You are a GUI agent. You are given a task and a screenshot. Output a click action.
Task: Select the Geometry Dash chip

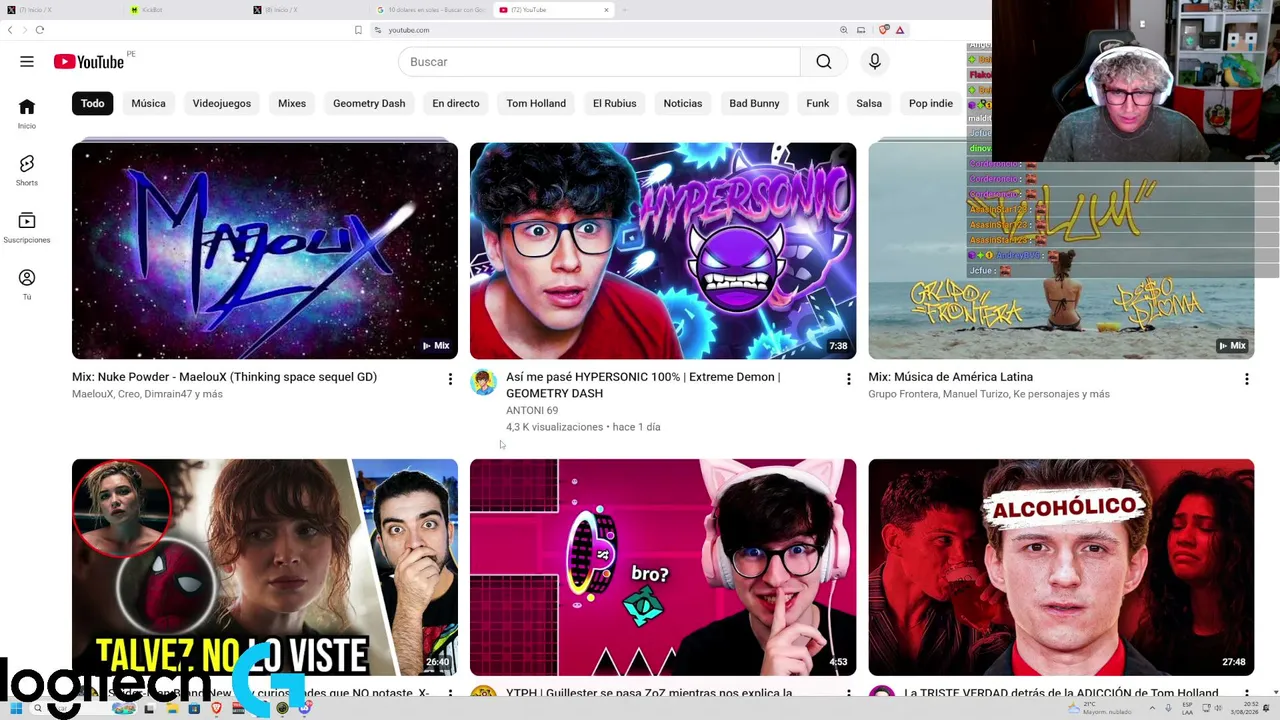[369, 103]
